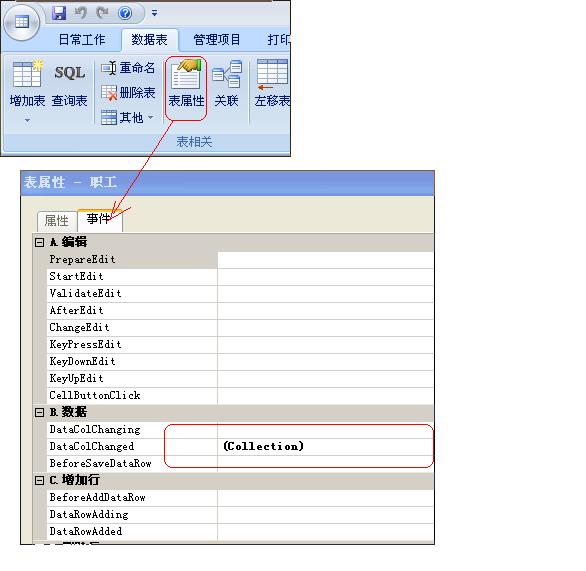The height and width of the screenshot is (571, 586).
Task: Click the 增加表 add table icon
Action: click(27, 84)
